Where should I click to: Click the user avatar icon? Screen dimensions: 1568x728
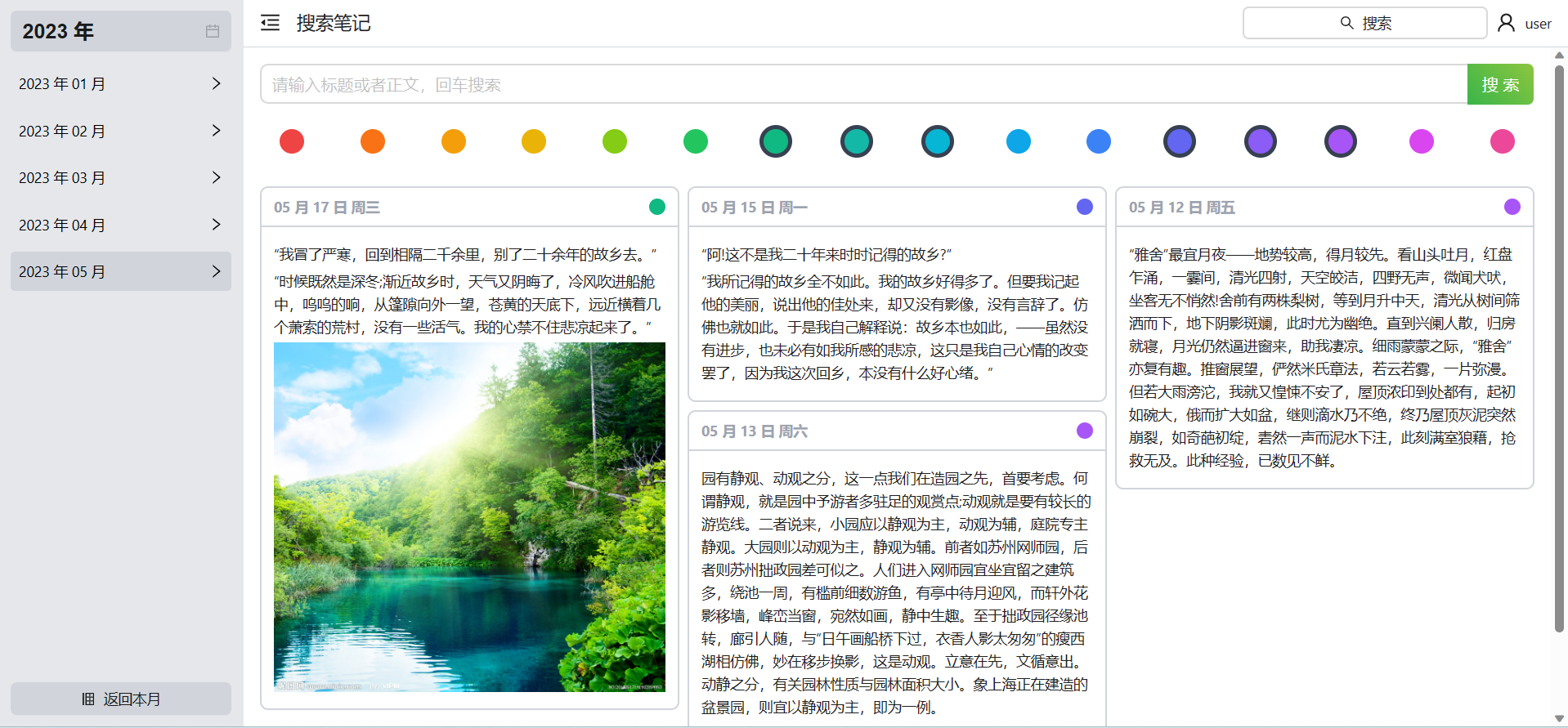(1506, 23)
